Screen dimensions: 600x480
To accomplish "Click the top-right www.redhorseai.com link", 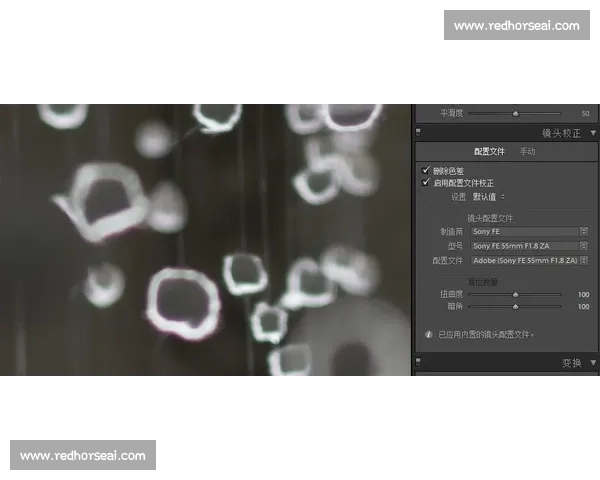I will [x=515, y=25].
